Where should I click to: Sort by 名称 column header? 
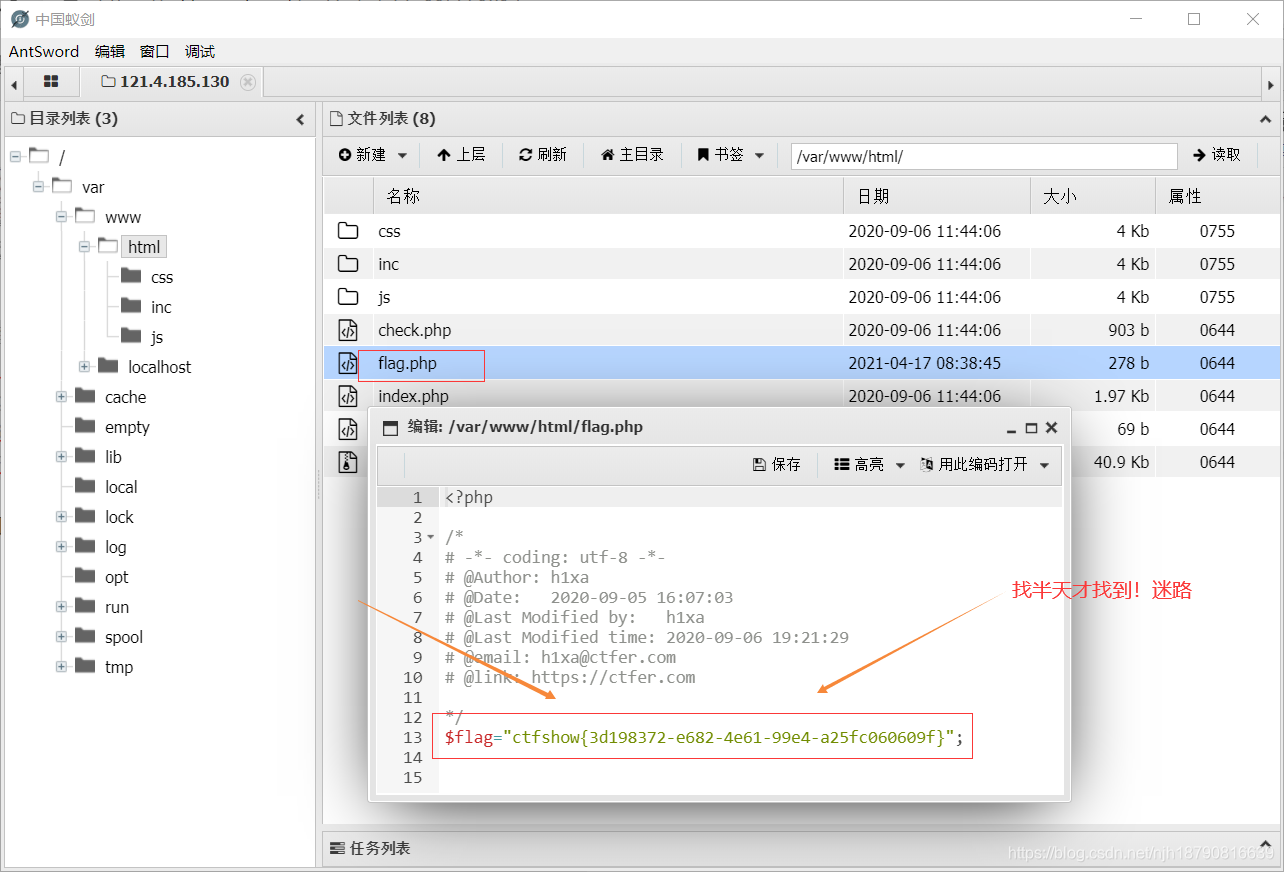click(x=608, y=196)
